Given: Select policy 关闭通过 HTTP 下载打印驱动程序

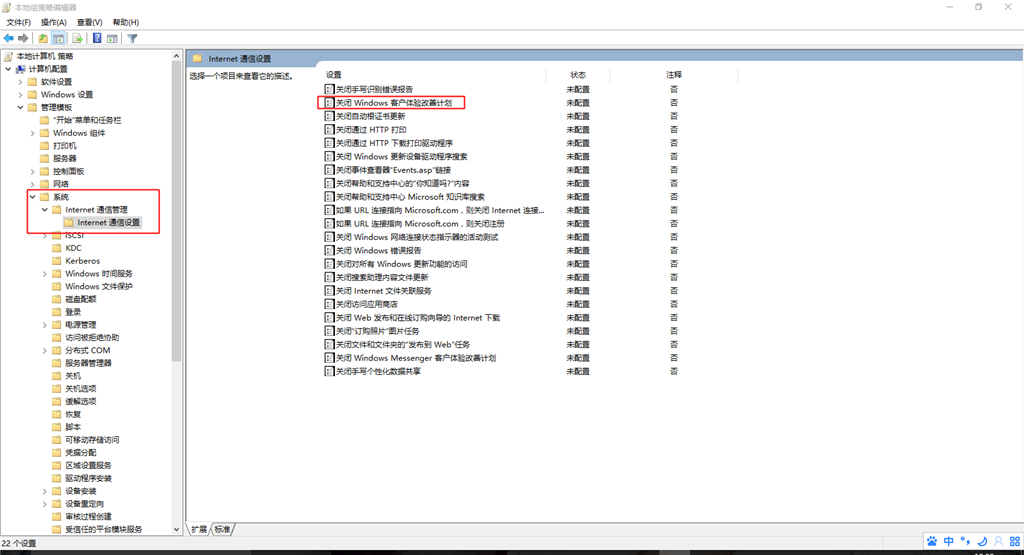Looking at the screenshot, I should [x=394, y=143].
